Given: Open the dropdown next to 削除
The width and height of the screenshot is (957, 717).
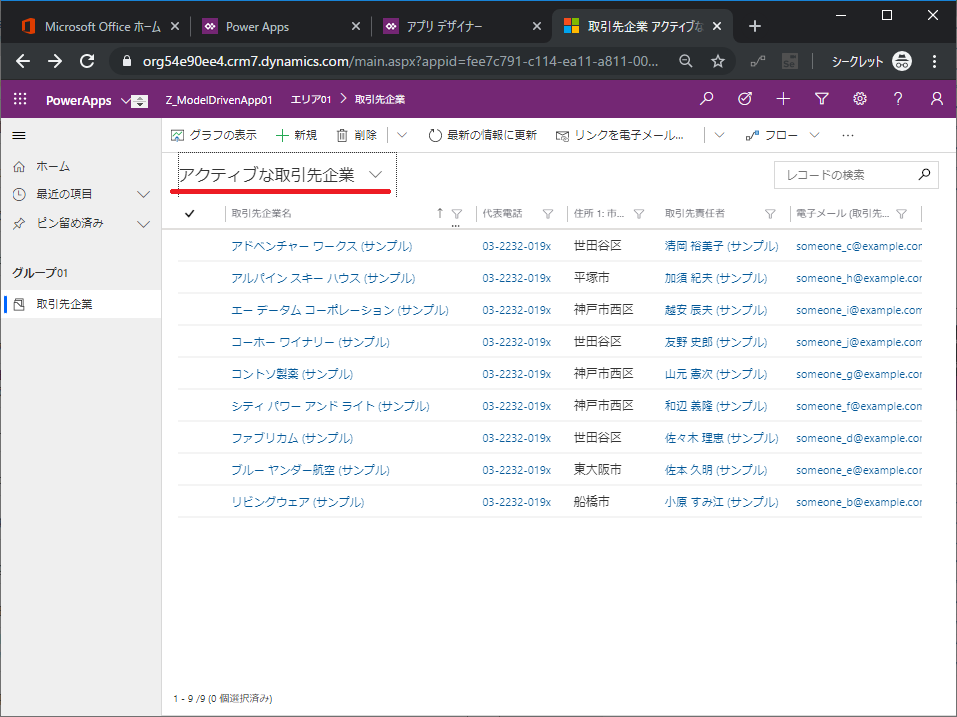Looking at the screenshot, I should (x=402, y=135).
